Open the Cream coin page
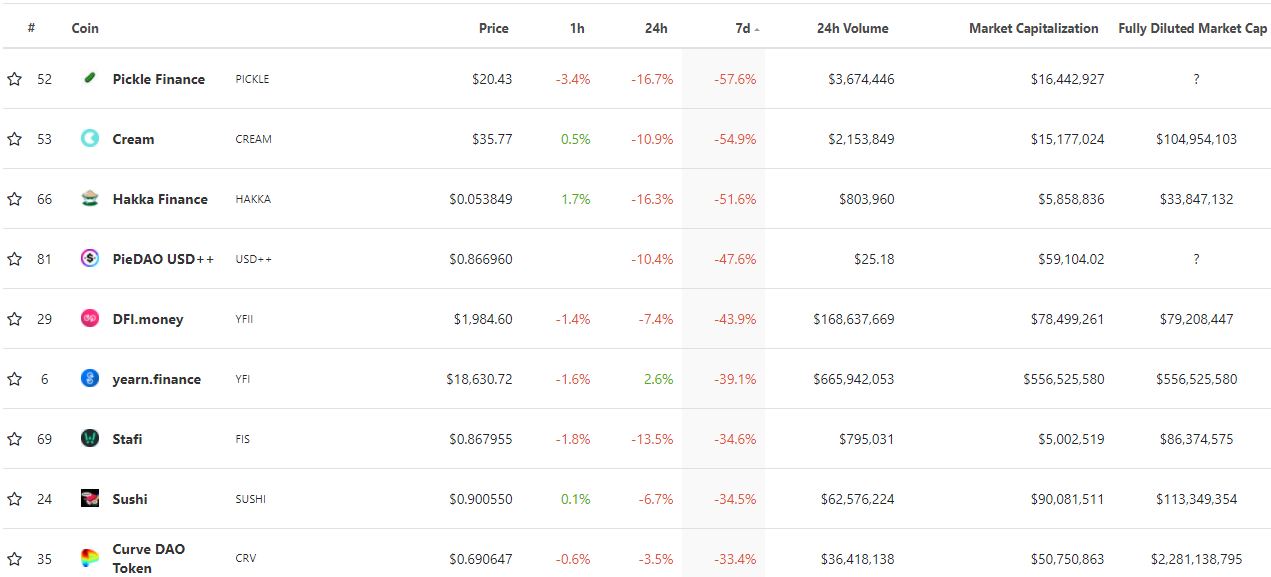Viewport: 1271px width, 577px height. (133, 139)
